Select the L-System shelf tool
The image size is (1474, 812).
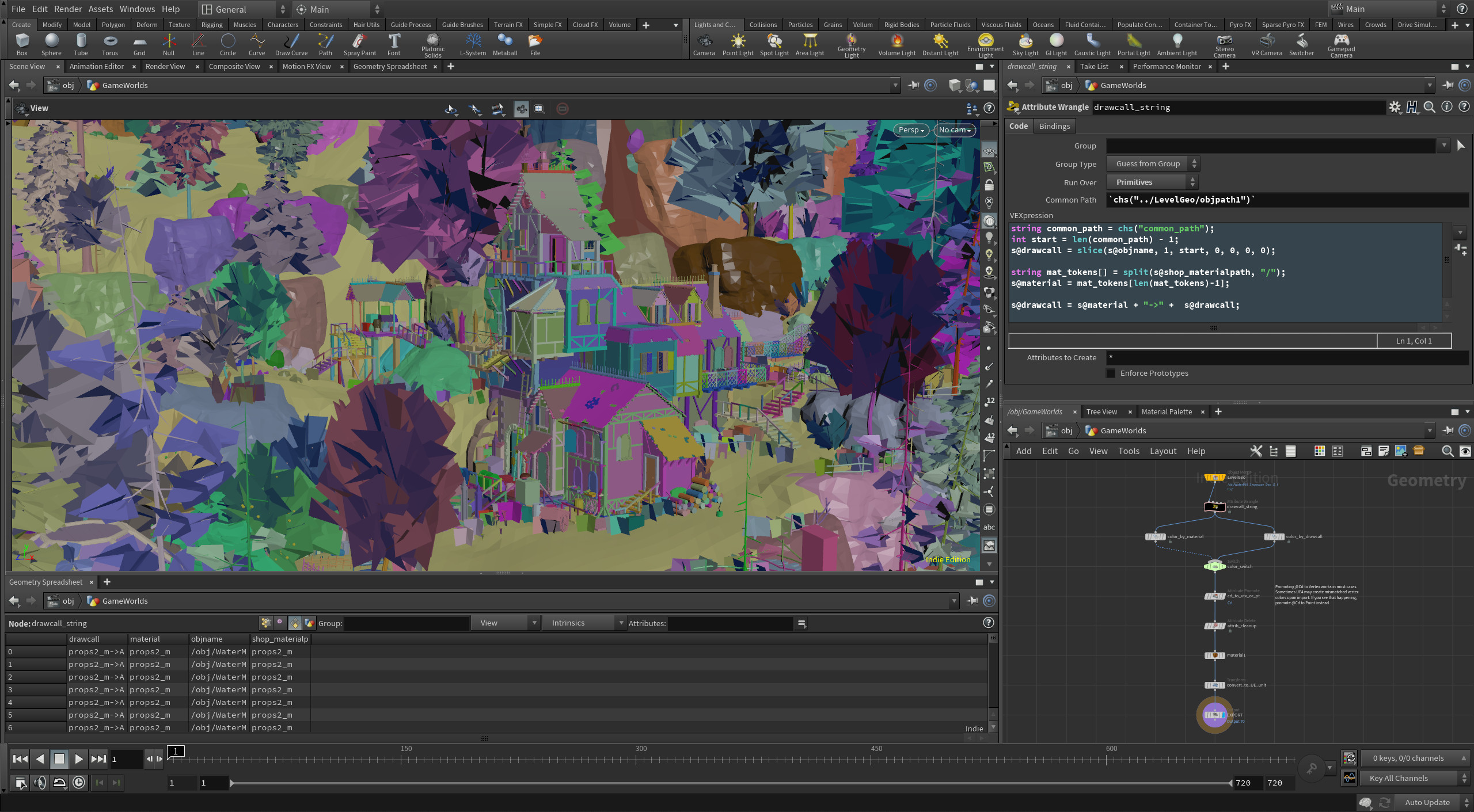472,44
